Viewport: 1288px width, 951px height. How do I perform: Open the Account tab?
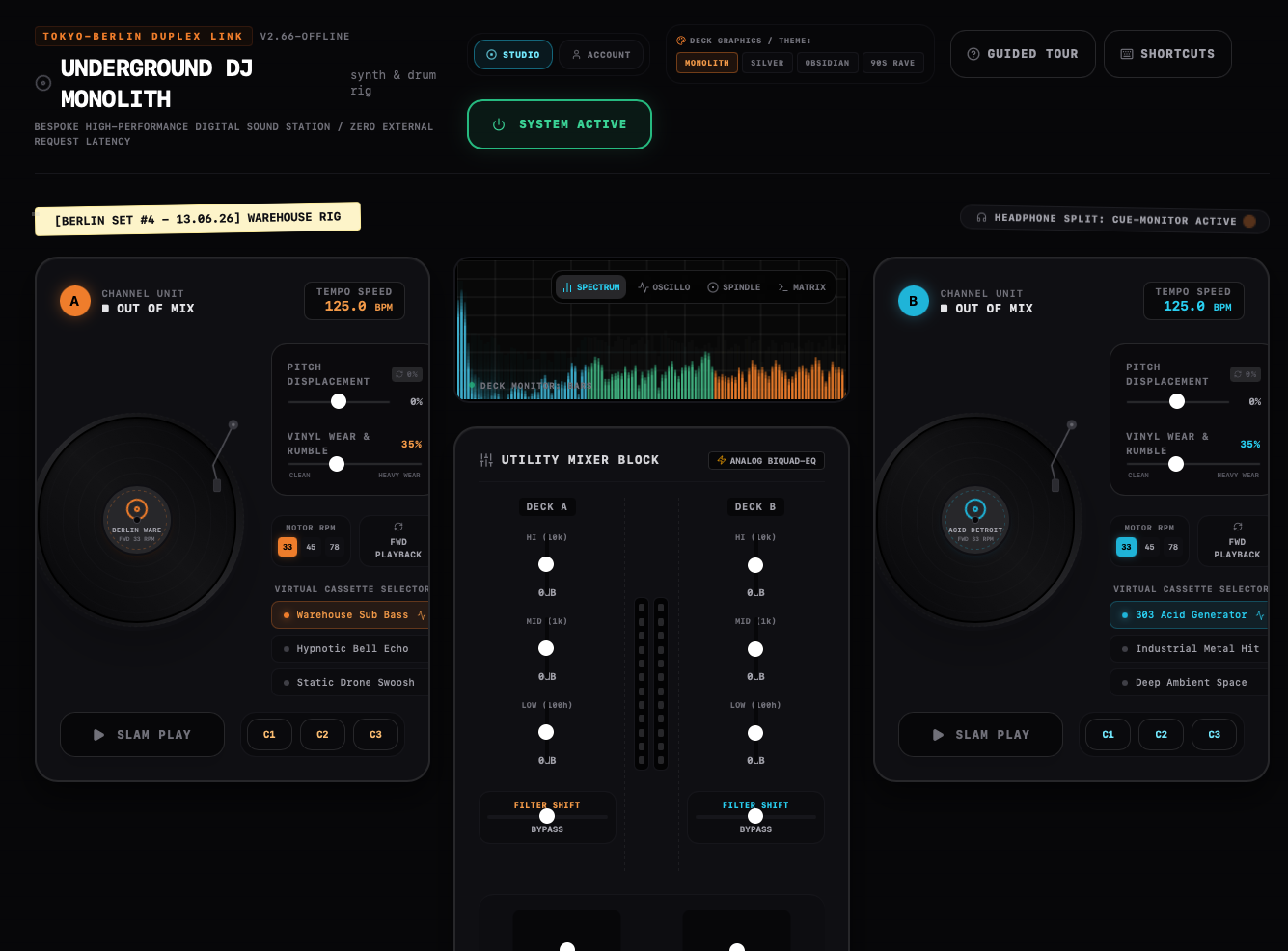tap(601, 55)
